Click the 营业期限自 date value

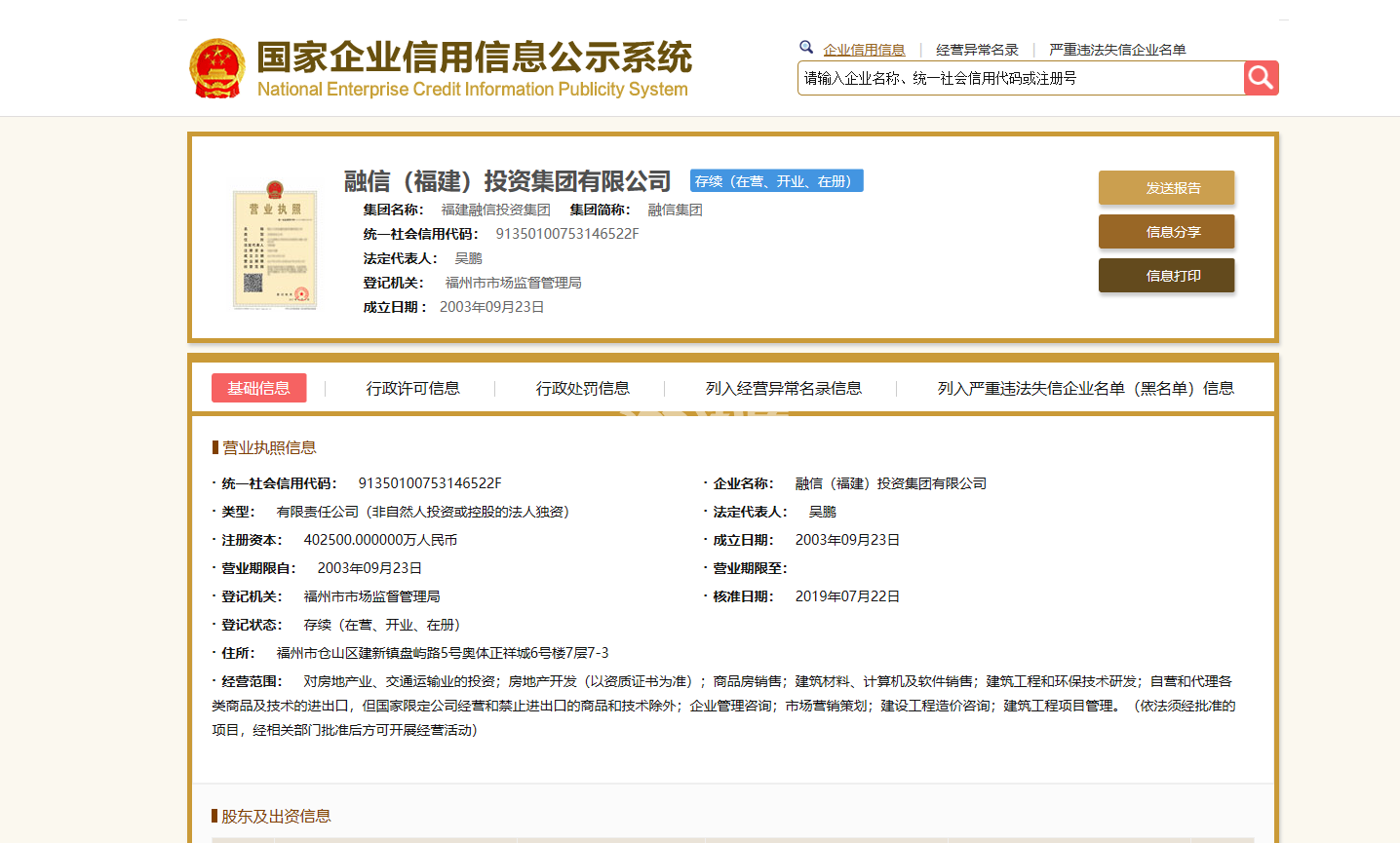pos(369,568)
